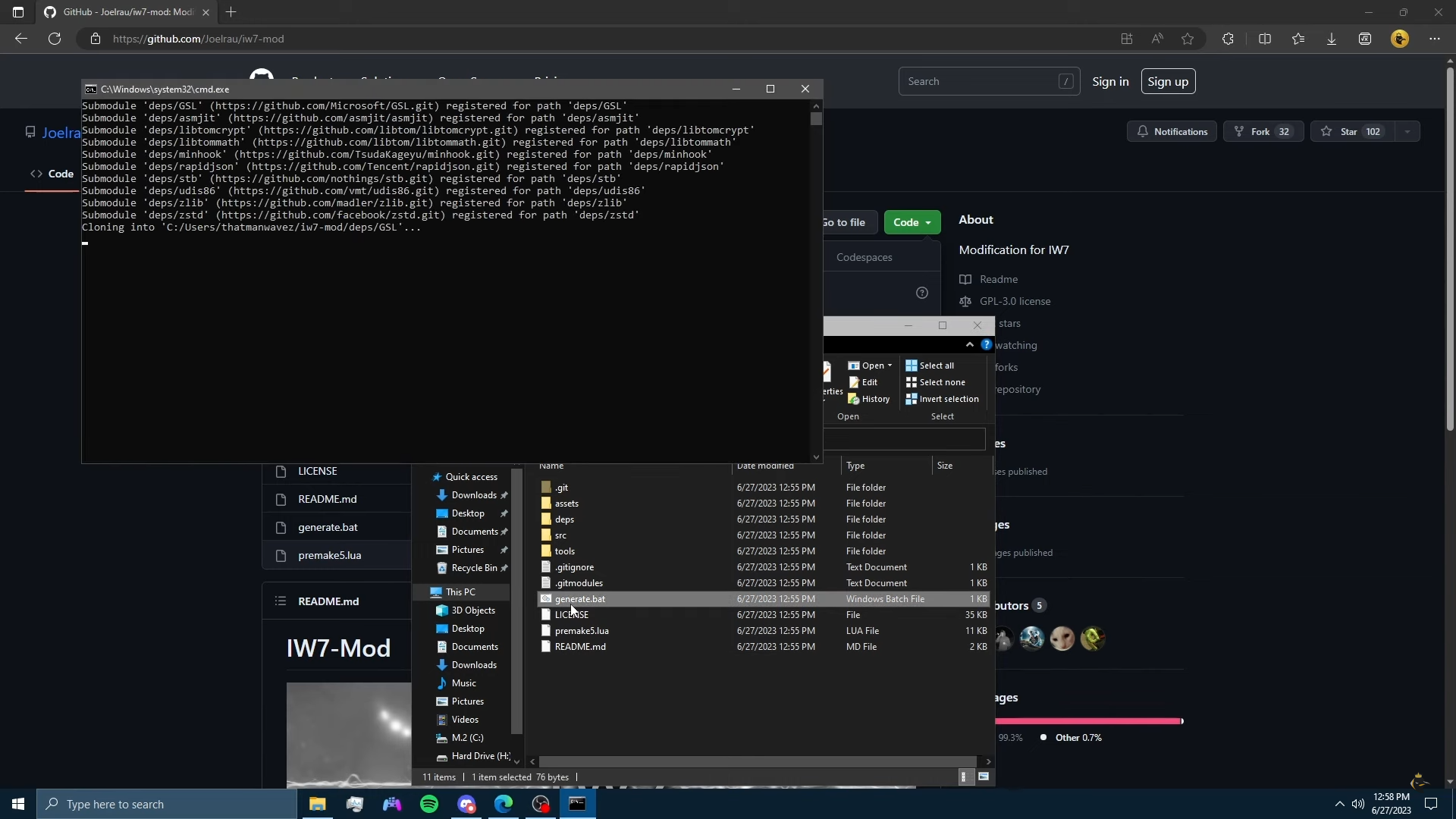This screenshot has height=819, width=1456.
Task: Expand the green Code dropdown
Action: click(912, 222)
